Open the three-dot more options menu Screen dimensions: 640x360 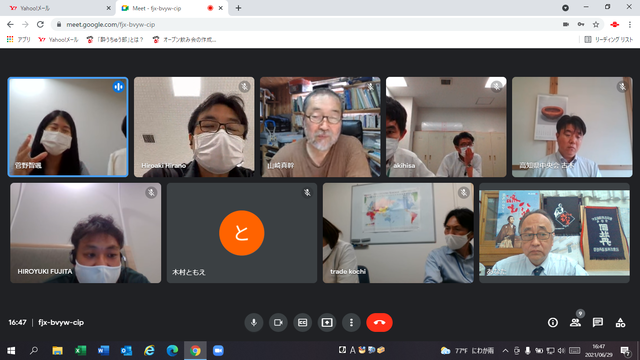click(351, 322)
